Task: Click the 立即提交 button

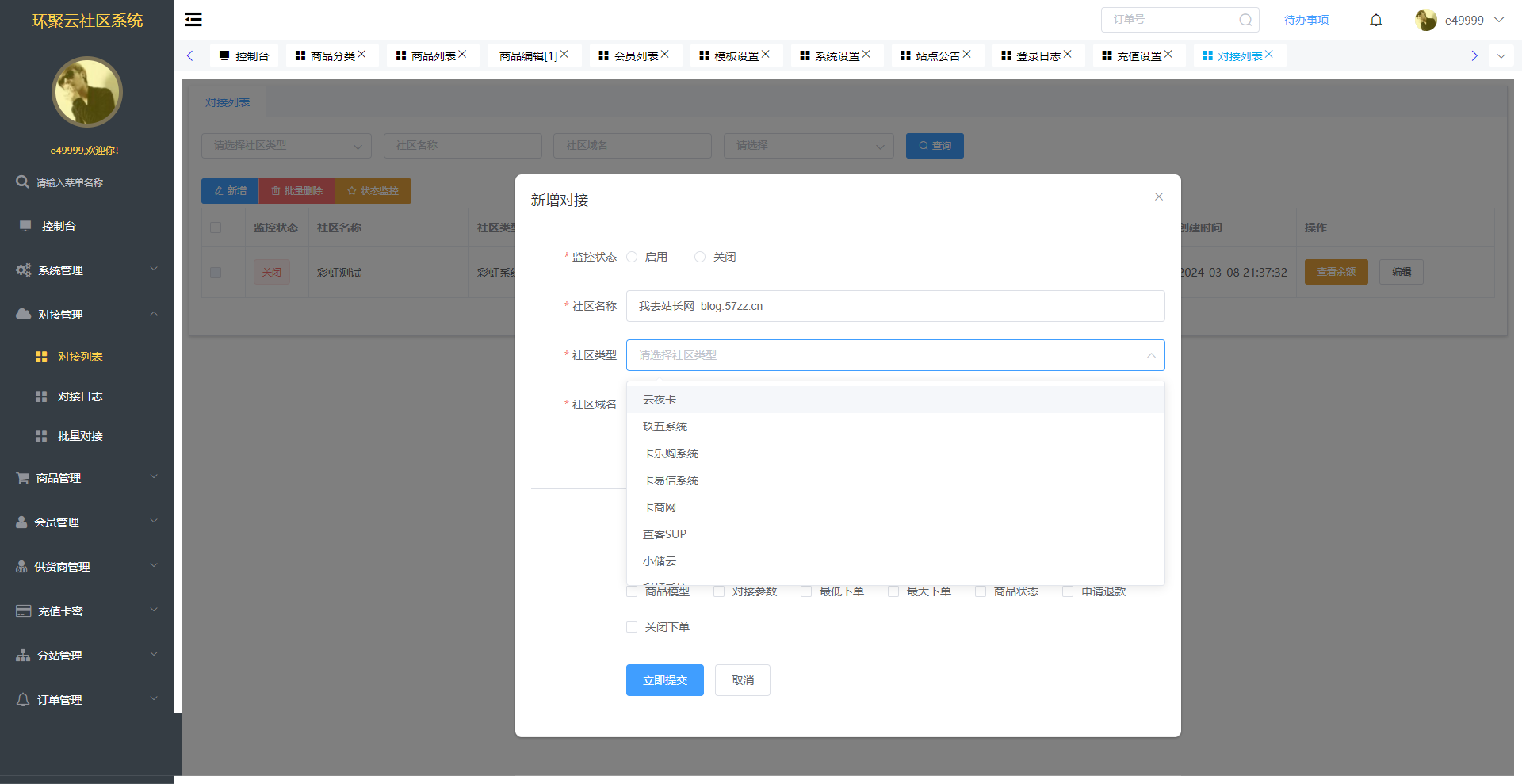Action: tap(665, 680)
